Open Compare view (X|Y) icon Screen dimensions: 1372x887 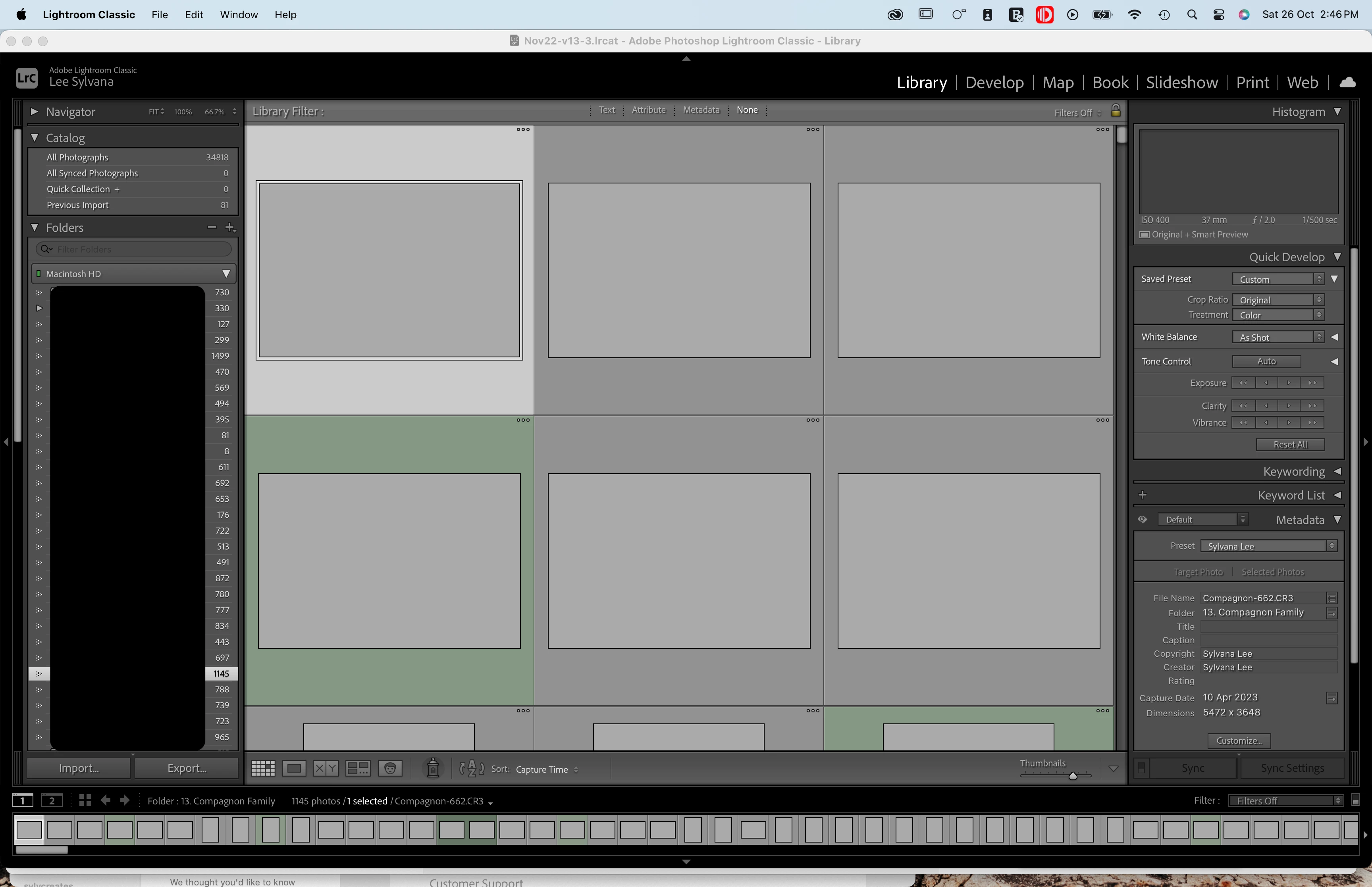pyautogui.click(x=325, y=768)
